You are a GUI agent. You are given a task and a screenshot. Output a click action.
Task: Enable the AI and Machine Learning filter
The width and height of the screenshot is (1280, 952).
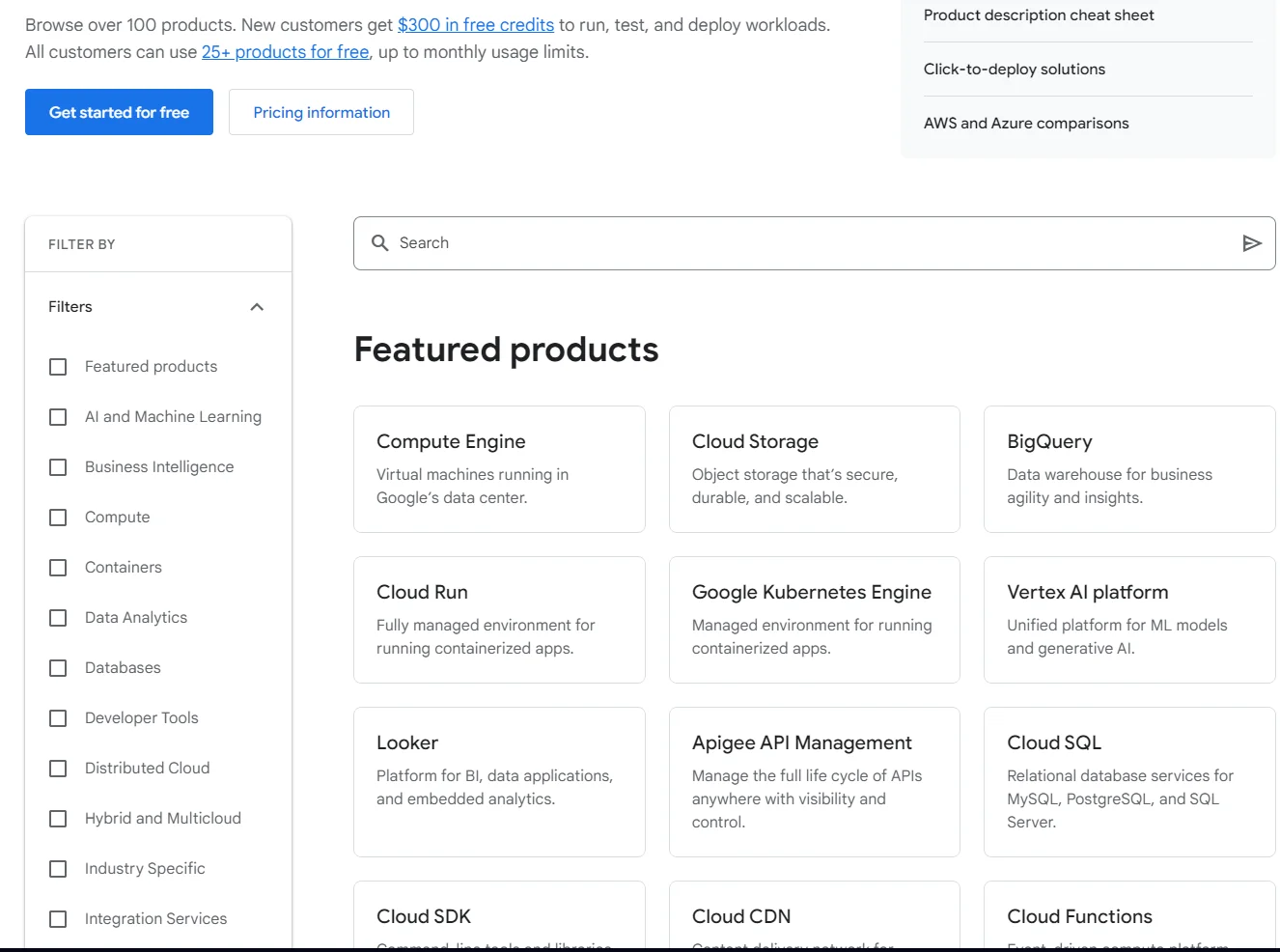click(58, 417)
